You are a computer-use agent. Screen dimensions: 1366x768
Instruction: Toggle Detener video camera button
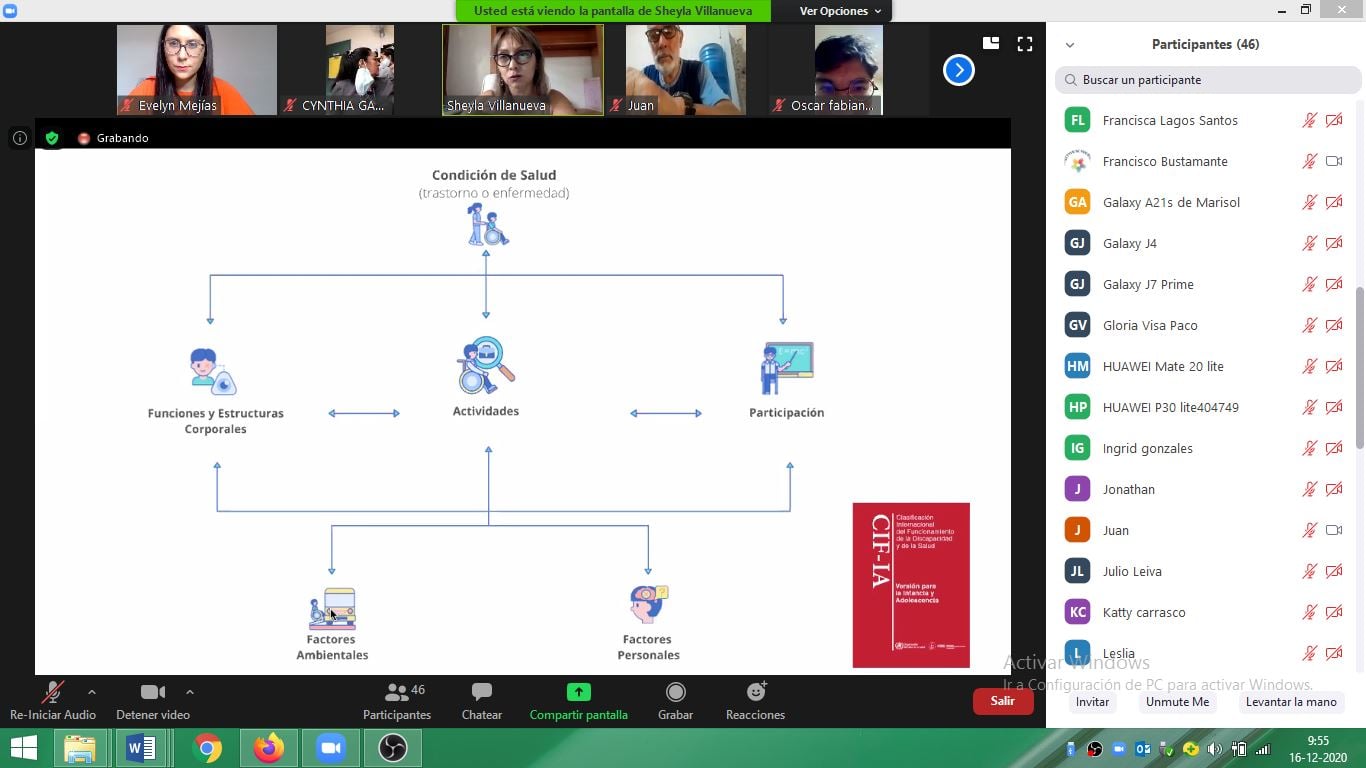(152, 693)
